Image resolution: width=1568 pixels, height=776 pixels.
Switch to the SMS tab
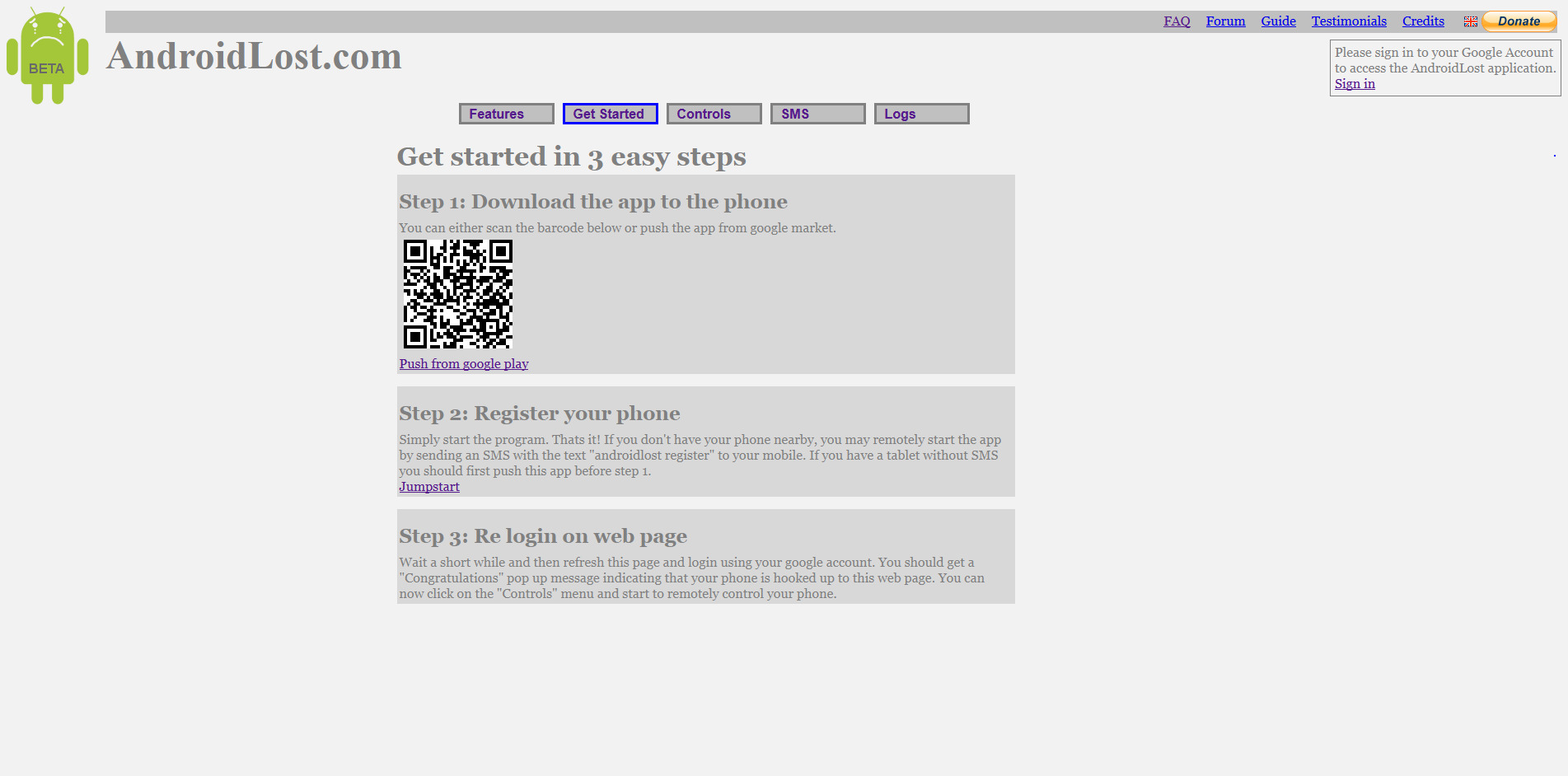point(817,114)
